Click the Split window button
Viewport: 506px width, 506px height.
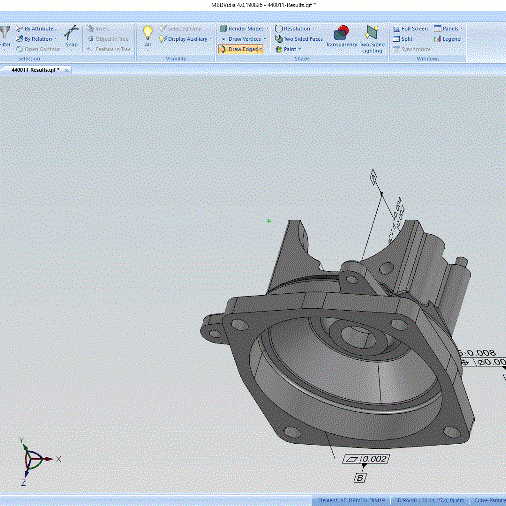(403, 39)
